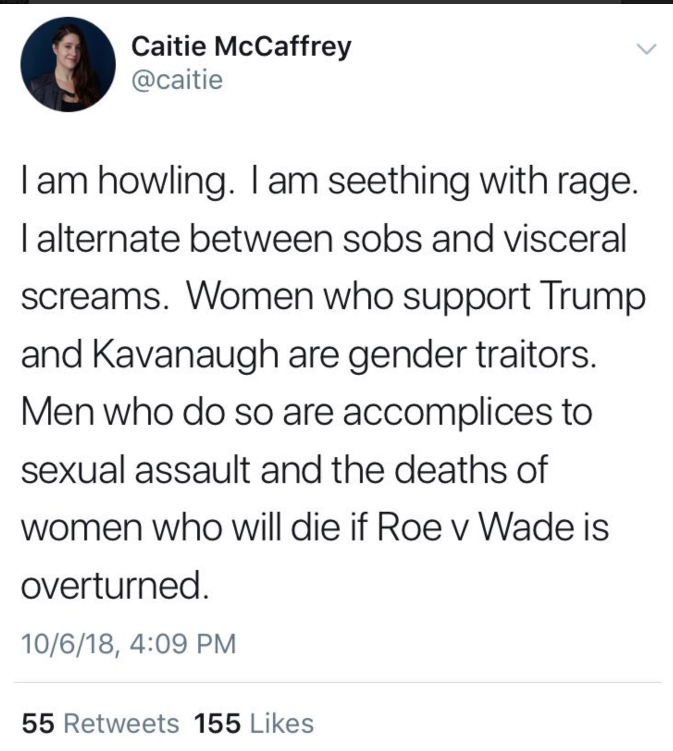View the 155 Likes list

254,723
